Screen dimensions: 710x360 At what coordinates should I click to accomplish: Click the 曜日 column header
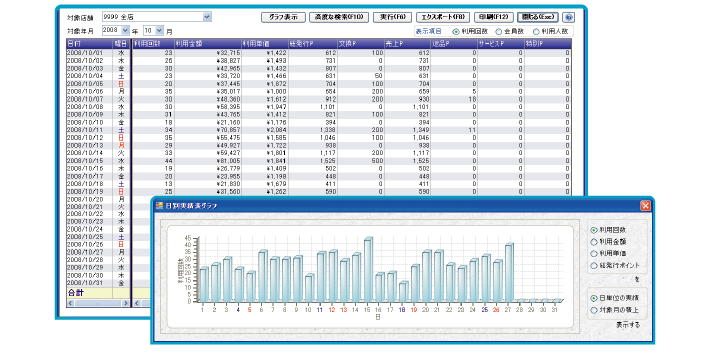(121, 44)
